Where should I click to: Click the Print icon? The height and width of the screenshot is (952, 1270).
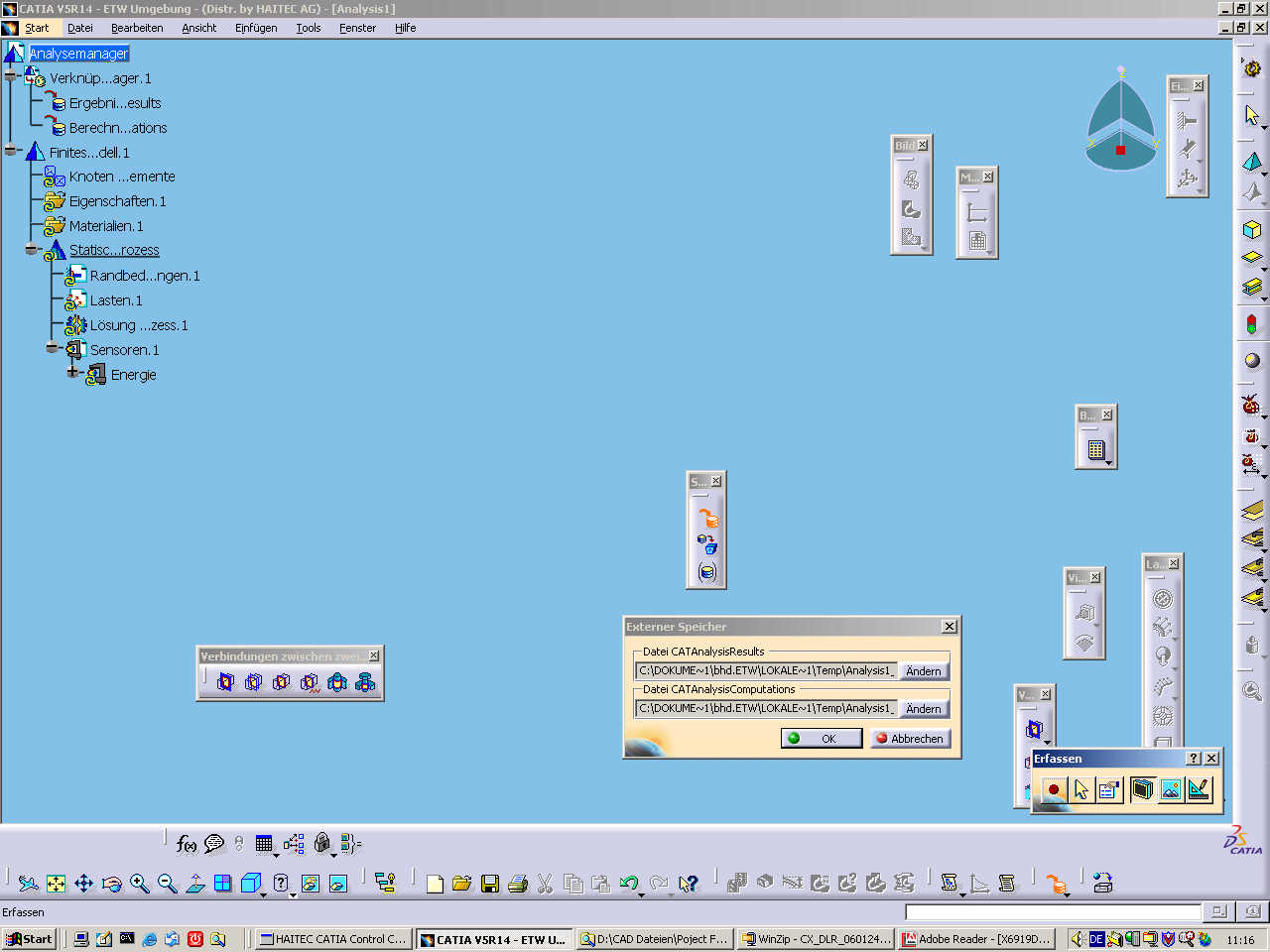pyautogui.click(x=518, y=883)
